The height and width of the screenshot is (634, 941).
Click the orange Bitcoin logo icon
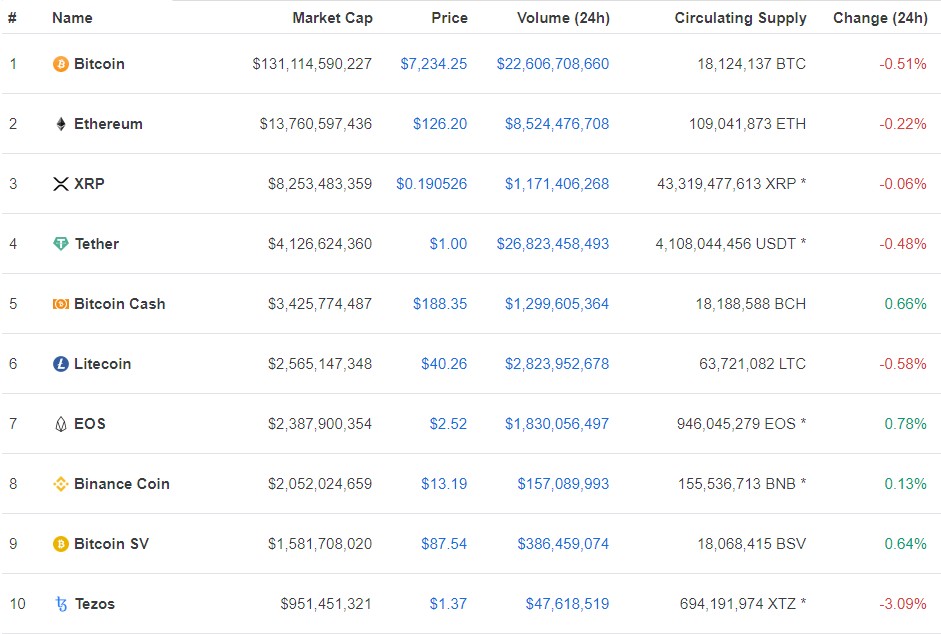pos(61,64)
